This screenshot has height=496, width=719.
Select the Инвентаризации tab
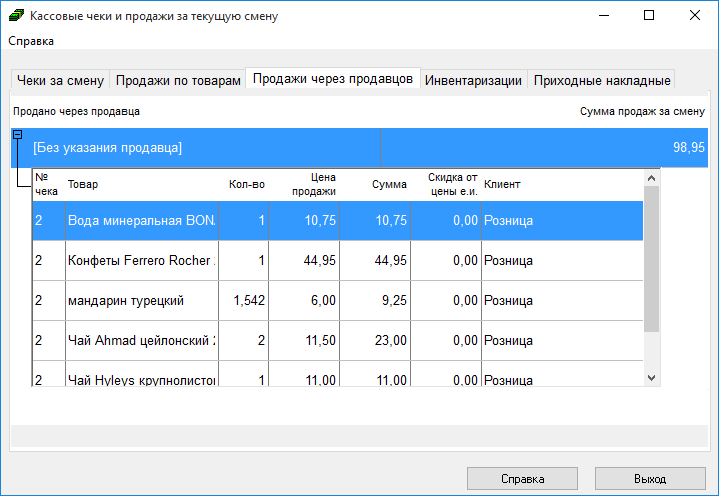[473, 81]
